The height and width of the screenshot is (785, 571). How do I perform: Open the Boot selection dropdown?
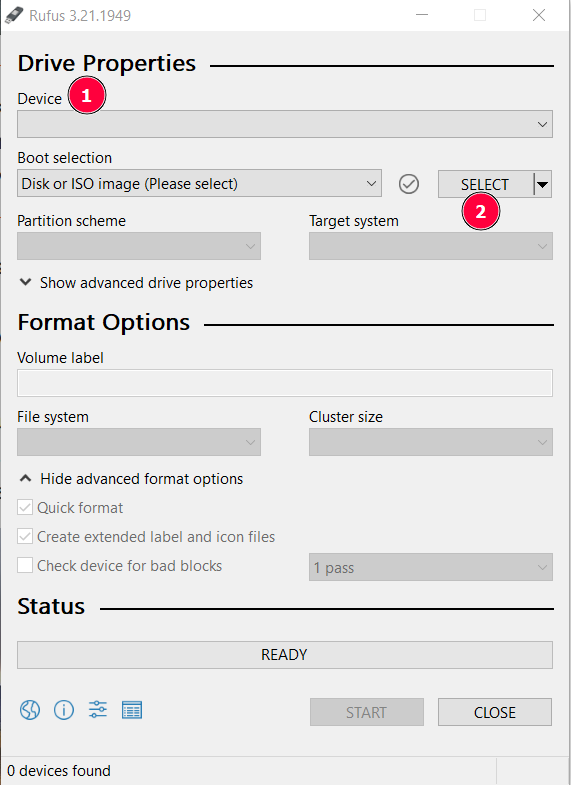pyautogui.click(x=199, y=183)
